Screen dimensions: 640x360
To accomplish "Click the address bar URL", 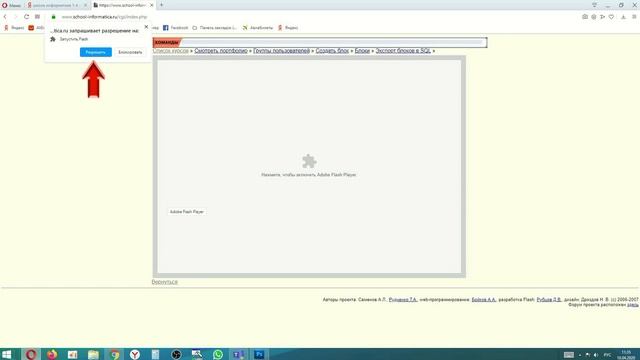I will 104,17.
